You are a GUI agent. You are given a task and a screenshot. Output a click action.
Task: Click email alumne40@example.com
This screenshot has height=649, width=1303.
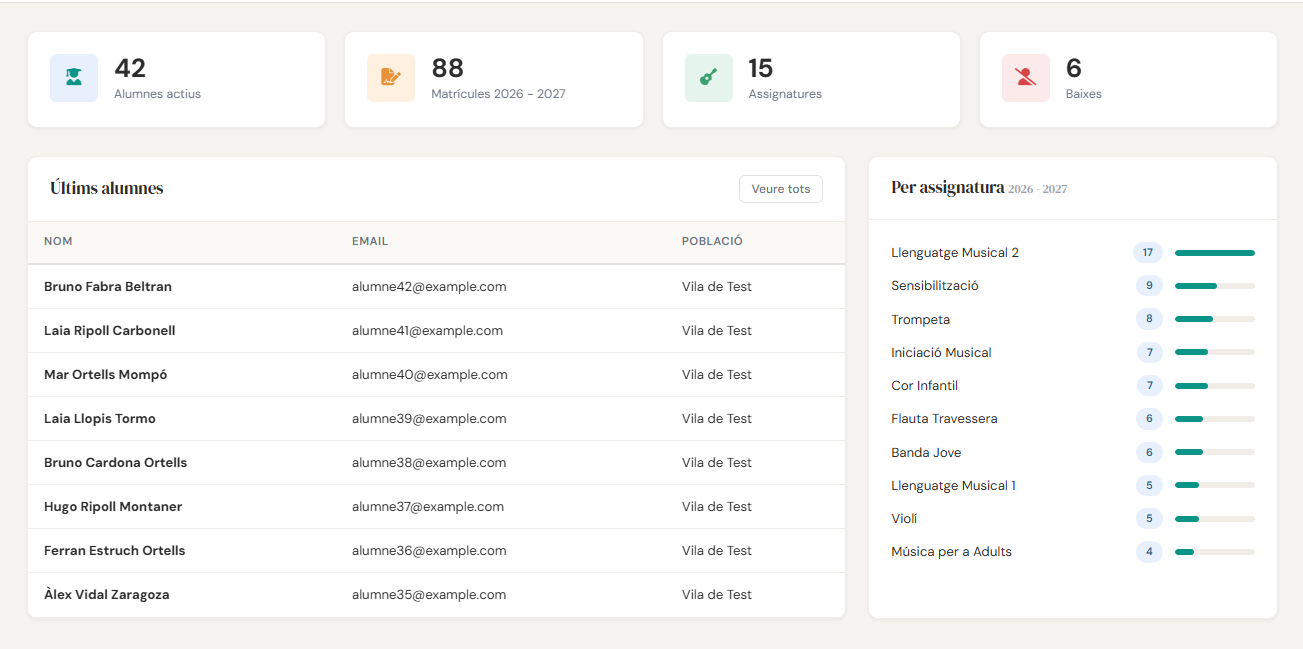(430, 375)
